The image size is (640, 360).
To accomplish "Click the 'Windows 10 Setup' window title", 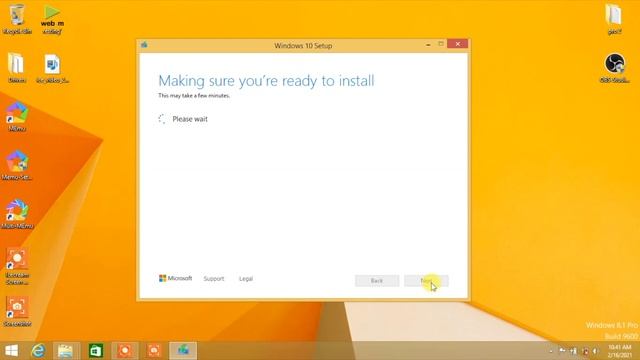I will 303,46.
